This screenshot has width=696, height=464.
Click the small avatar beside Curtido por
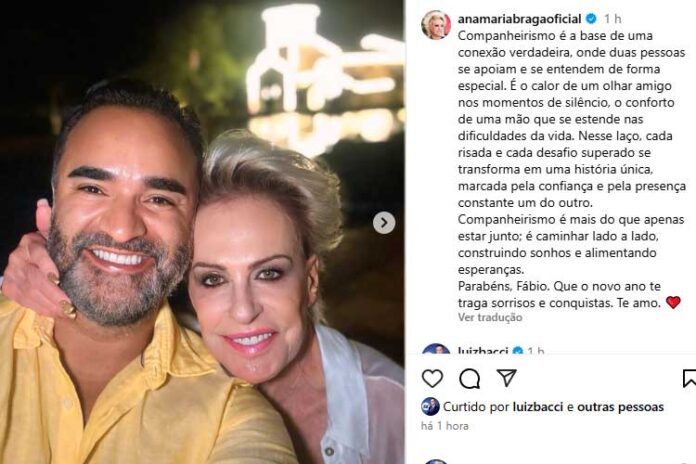pos(430,407)
